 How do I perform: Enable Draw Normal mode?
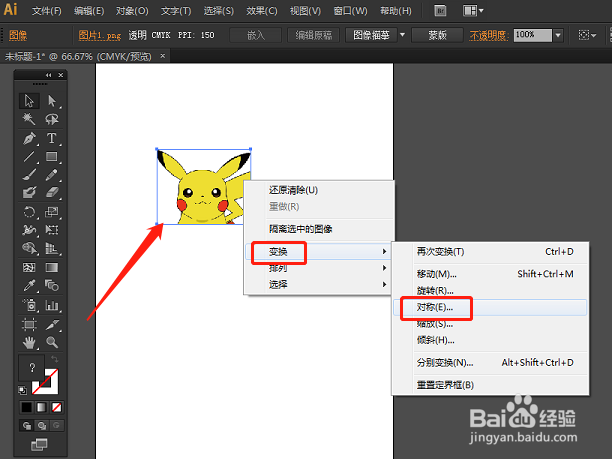[27, 425]
